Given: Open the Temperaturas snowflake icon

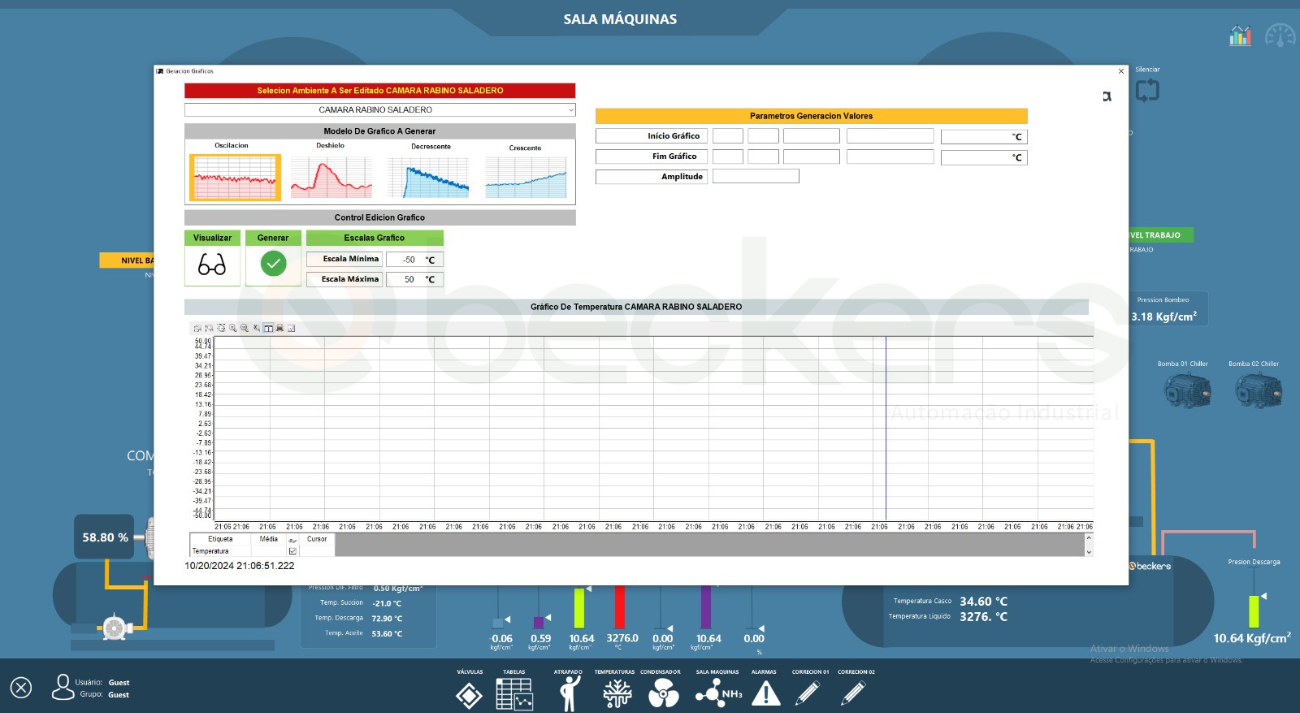Looking at the screenshot, I should click(617, 693).
